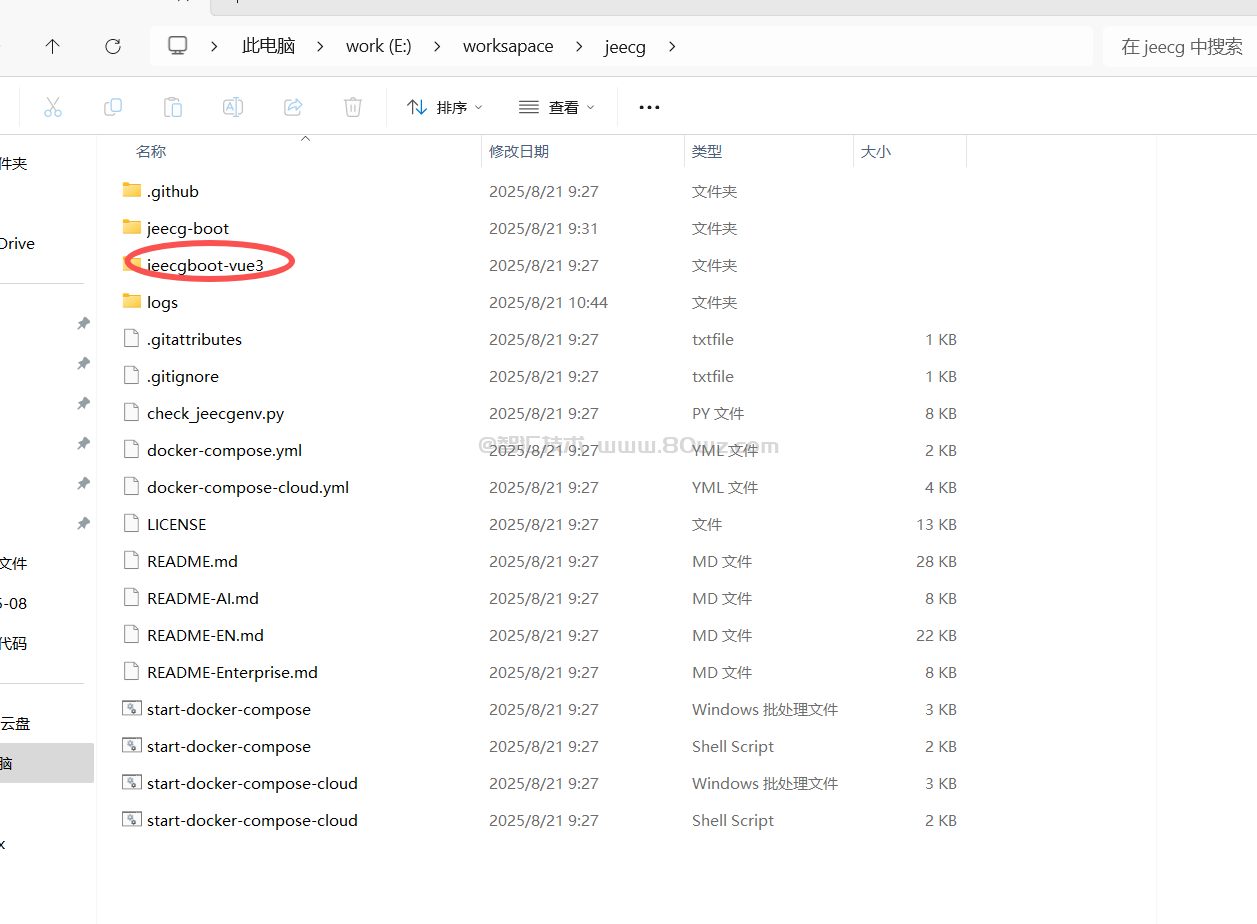Click the README.md file icon
The width and height of the screenshot is (1257, 924).
[131, 560]
